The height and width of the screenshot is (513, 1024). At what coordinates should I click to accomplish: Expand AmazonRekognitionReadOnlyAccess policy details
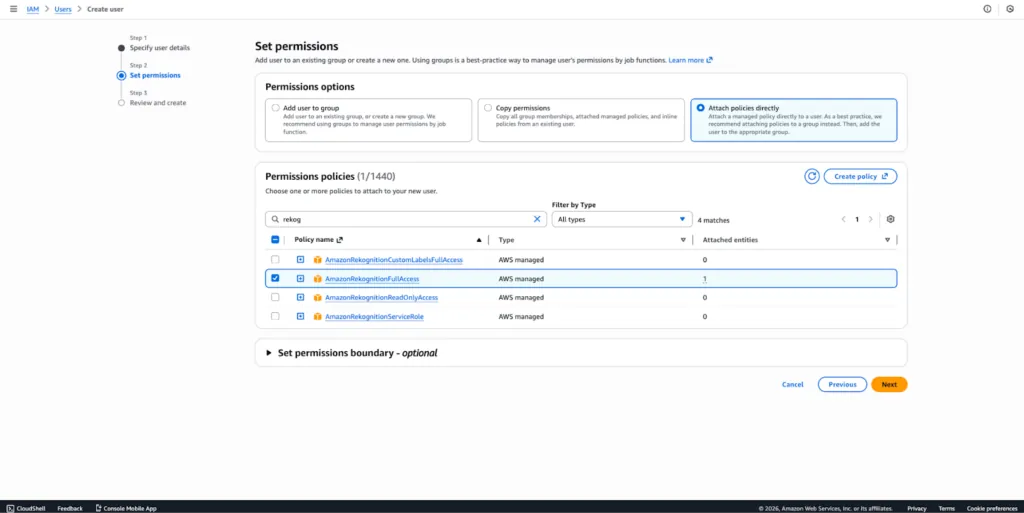[x=300, y=298]
